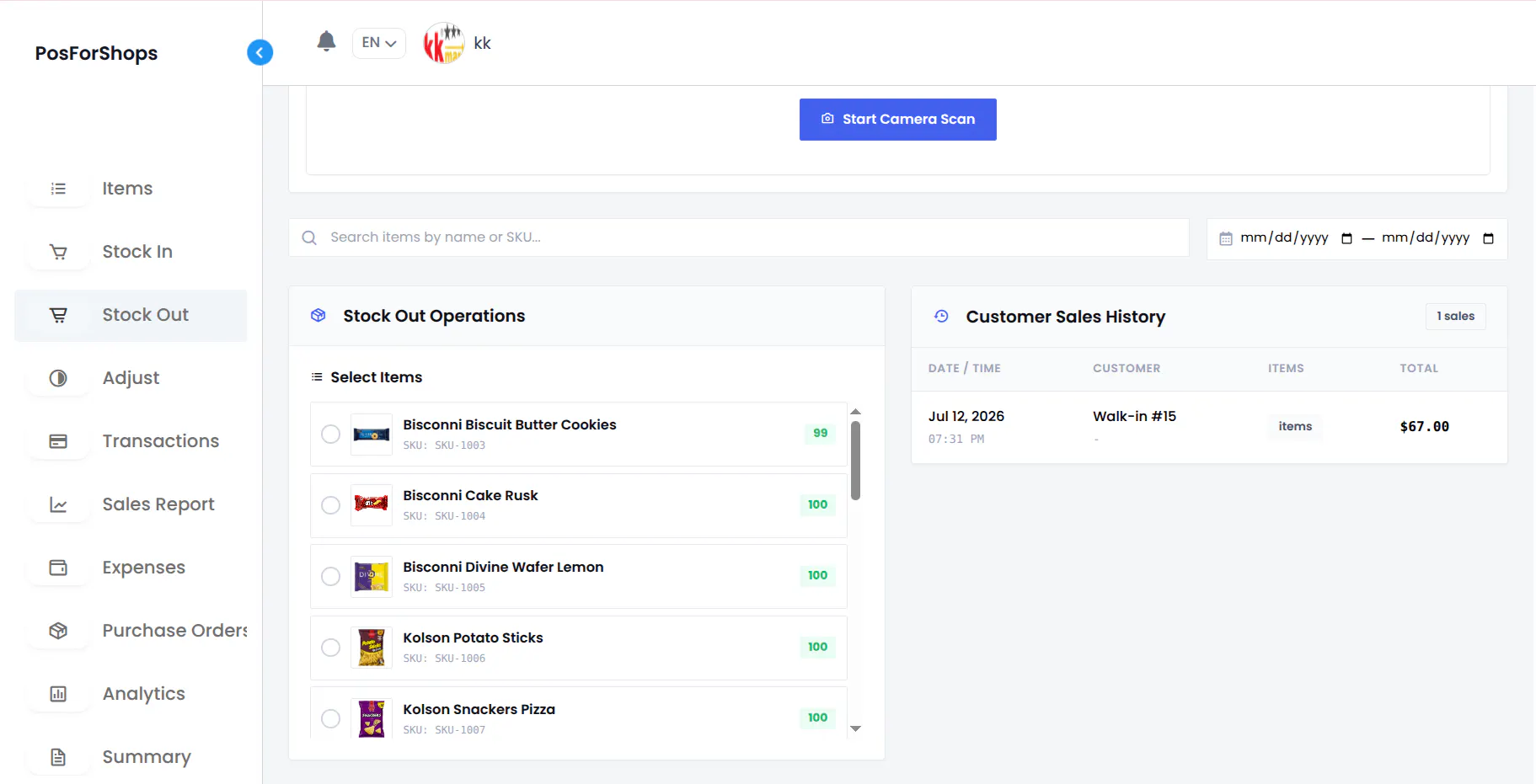Open the end date calendar picker

point(1488,239)
